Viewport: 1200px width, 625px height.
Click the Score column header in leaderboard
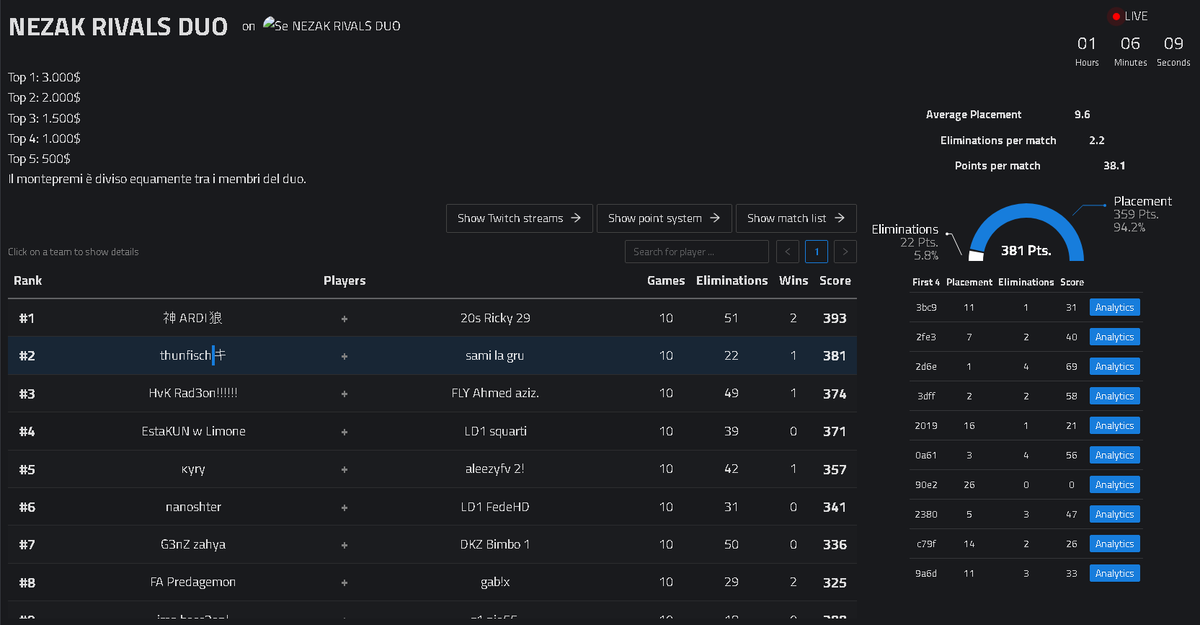835,281
